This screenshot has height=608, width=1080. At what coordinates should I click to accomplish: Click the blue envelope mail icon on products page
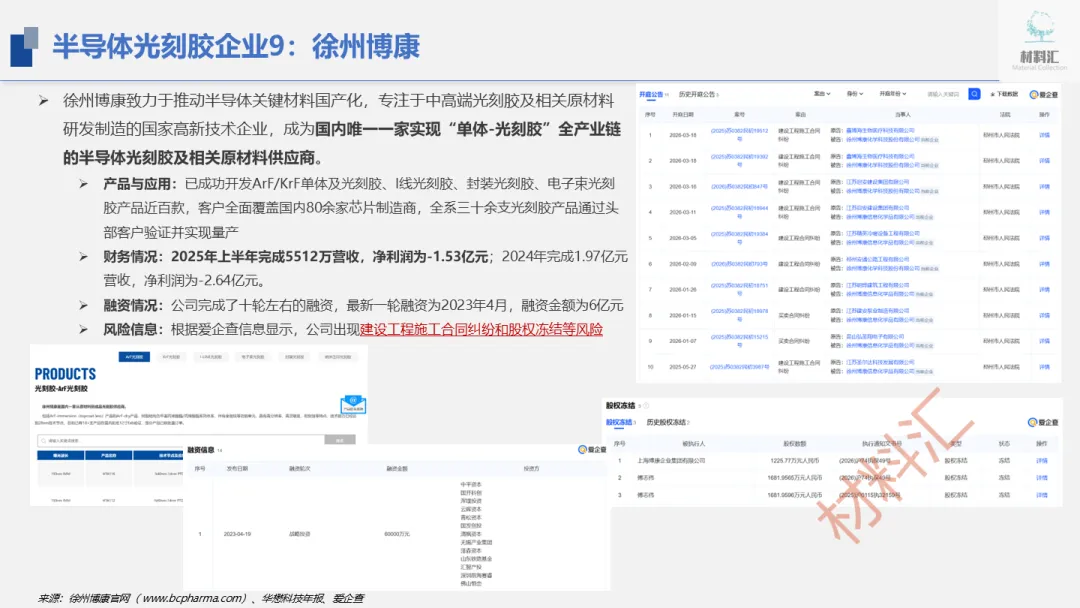tap(353, 403)
